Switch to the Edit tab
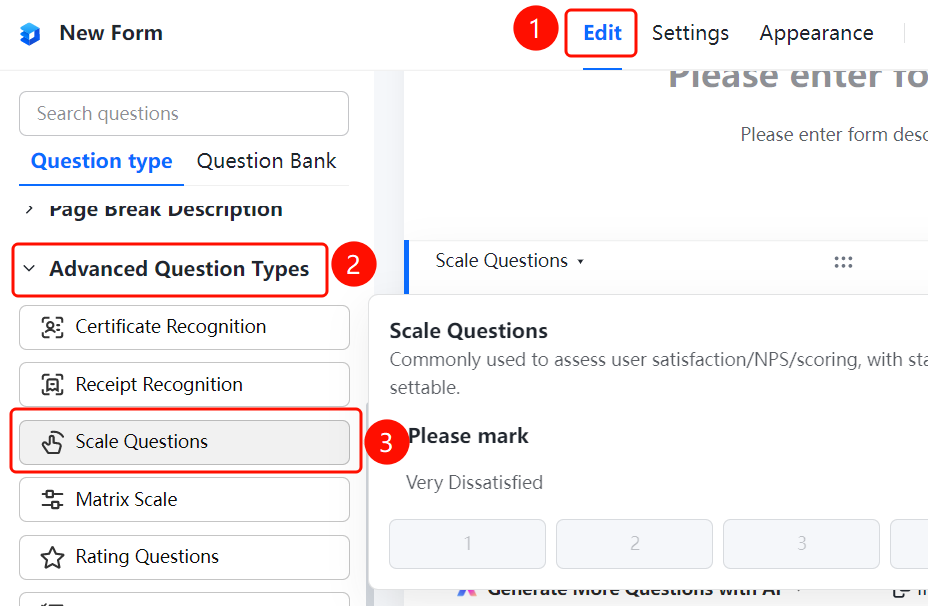This screenshot has height=606, width=928. tap(602, 33)
